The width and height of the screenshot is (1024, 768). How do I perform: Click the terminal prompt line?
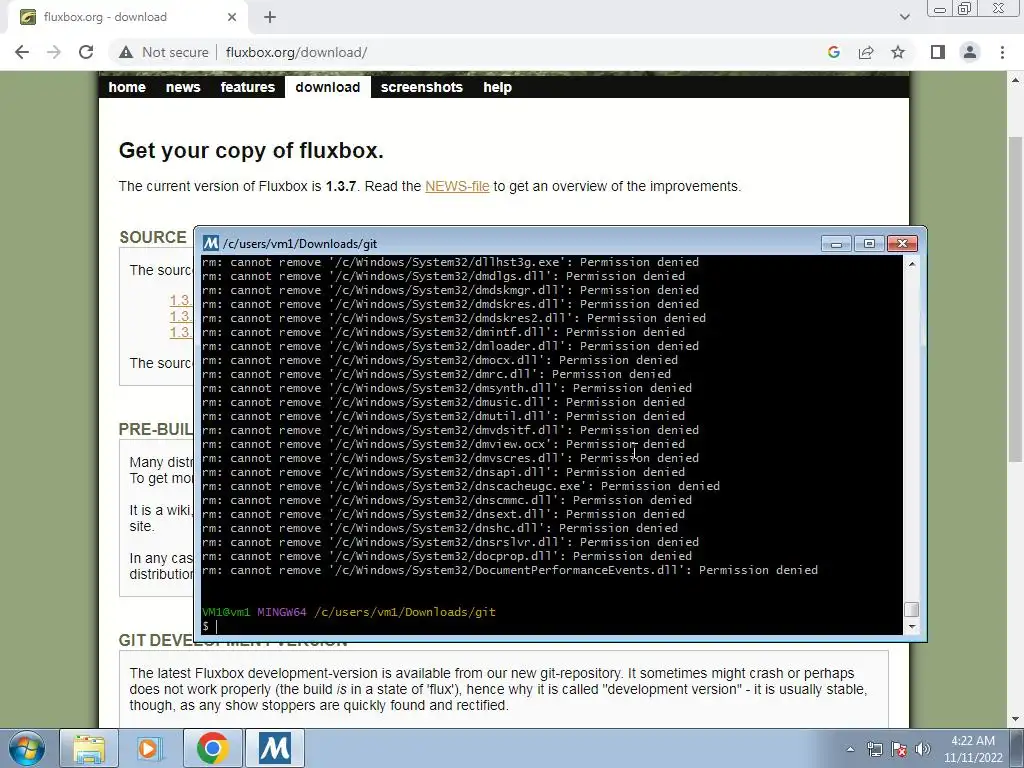click(552, 626)
